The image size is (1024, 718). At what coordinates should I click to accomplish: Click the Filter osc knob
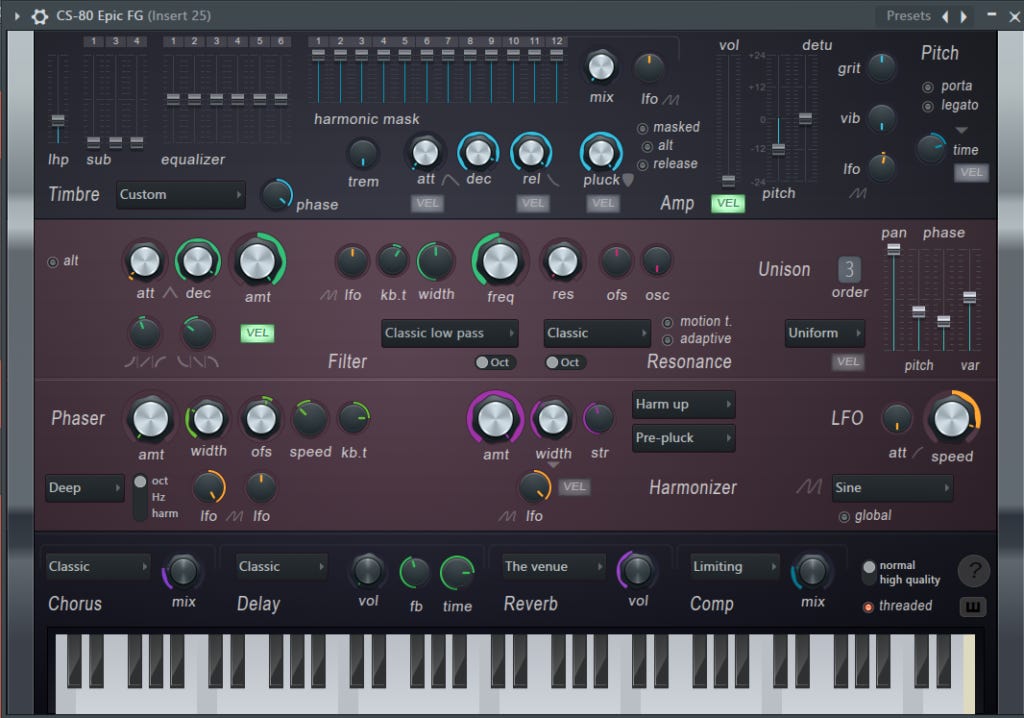pos(656,261)
